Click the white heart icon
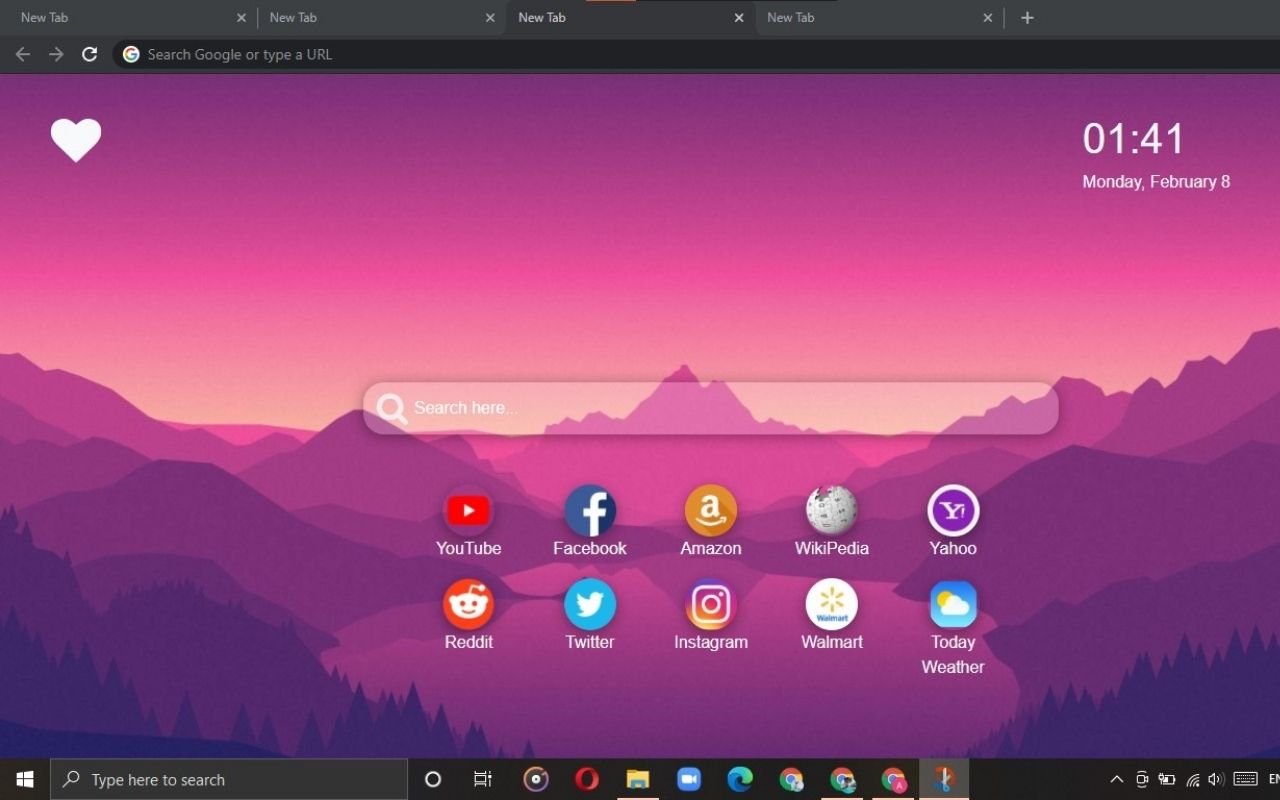The height and width of the screenshot is (800, 1280). 76,140
